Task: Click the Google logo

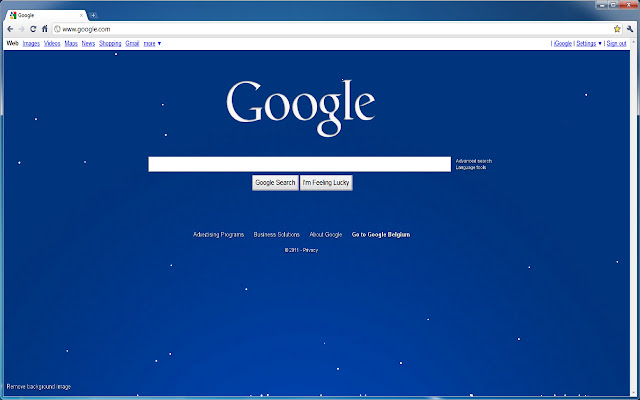Action: point(301,107)
